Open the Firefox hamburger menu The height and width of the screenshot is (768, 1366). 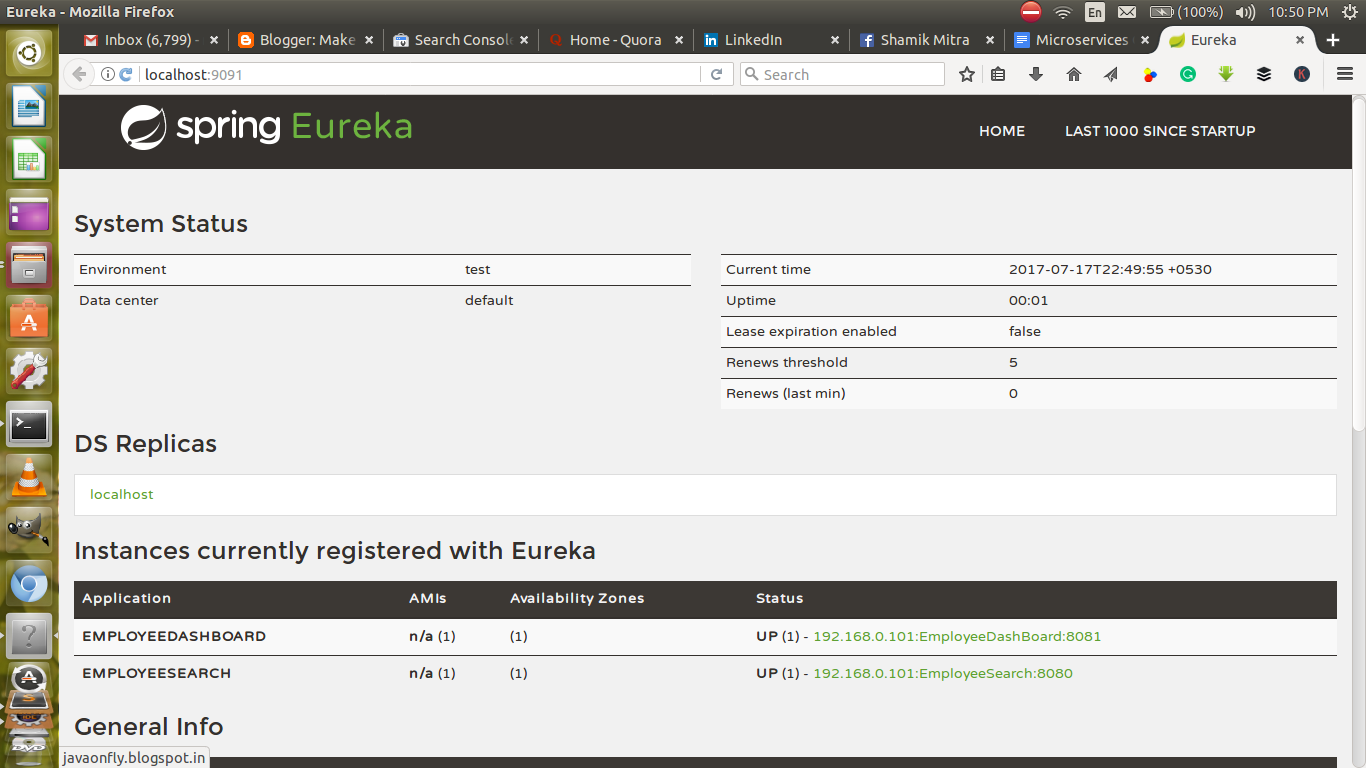(x=1345, y=74)
